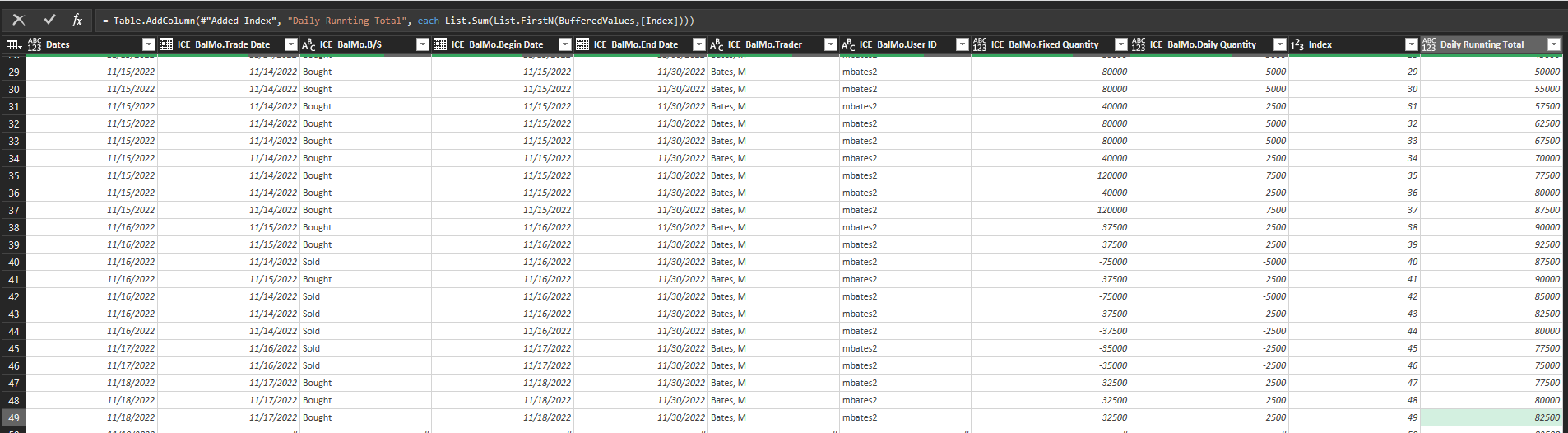The image size is (1568, 433).
Task: Click End Date 11/30/2022 in row 38
Action: (x=641, y=227)
